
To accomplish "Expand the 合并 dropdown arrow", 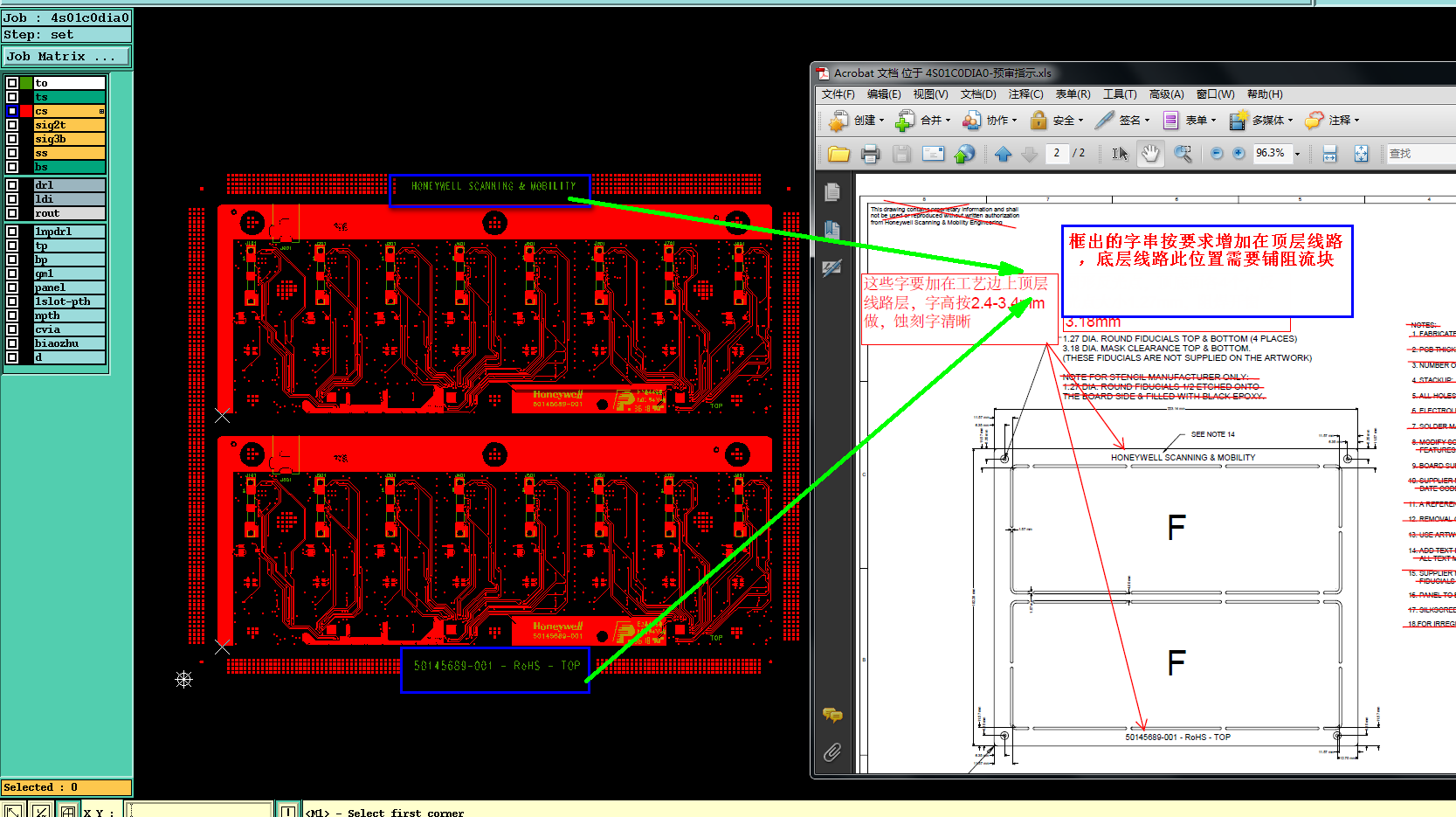I will [948, 121].
